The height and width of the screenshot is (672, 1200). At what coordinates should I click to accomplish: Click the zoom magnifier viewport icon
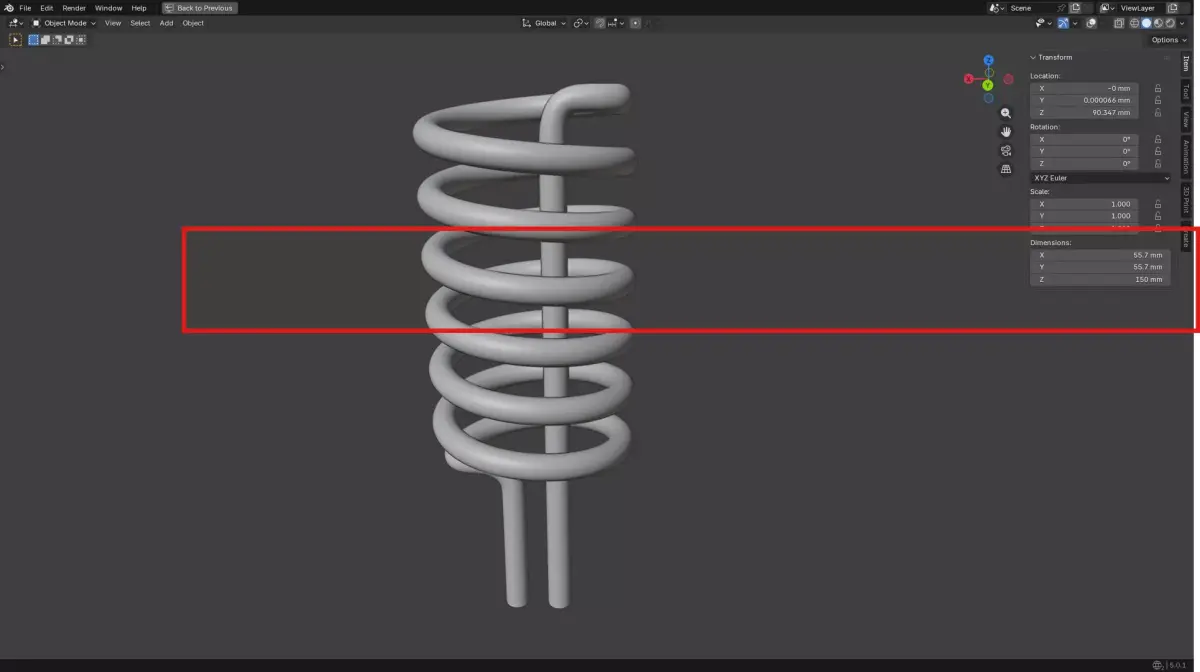coord(1006,113)
